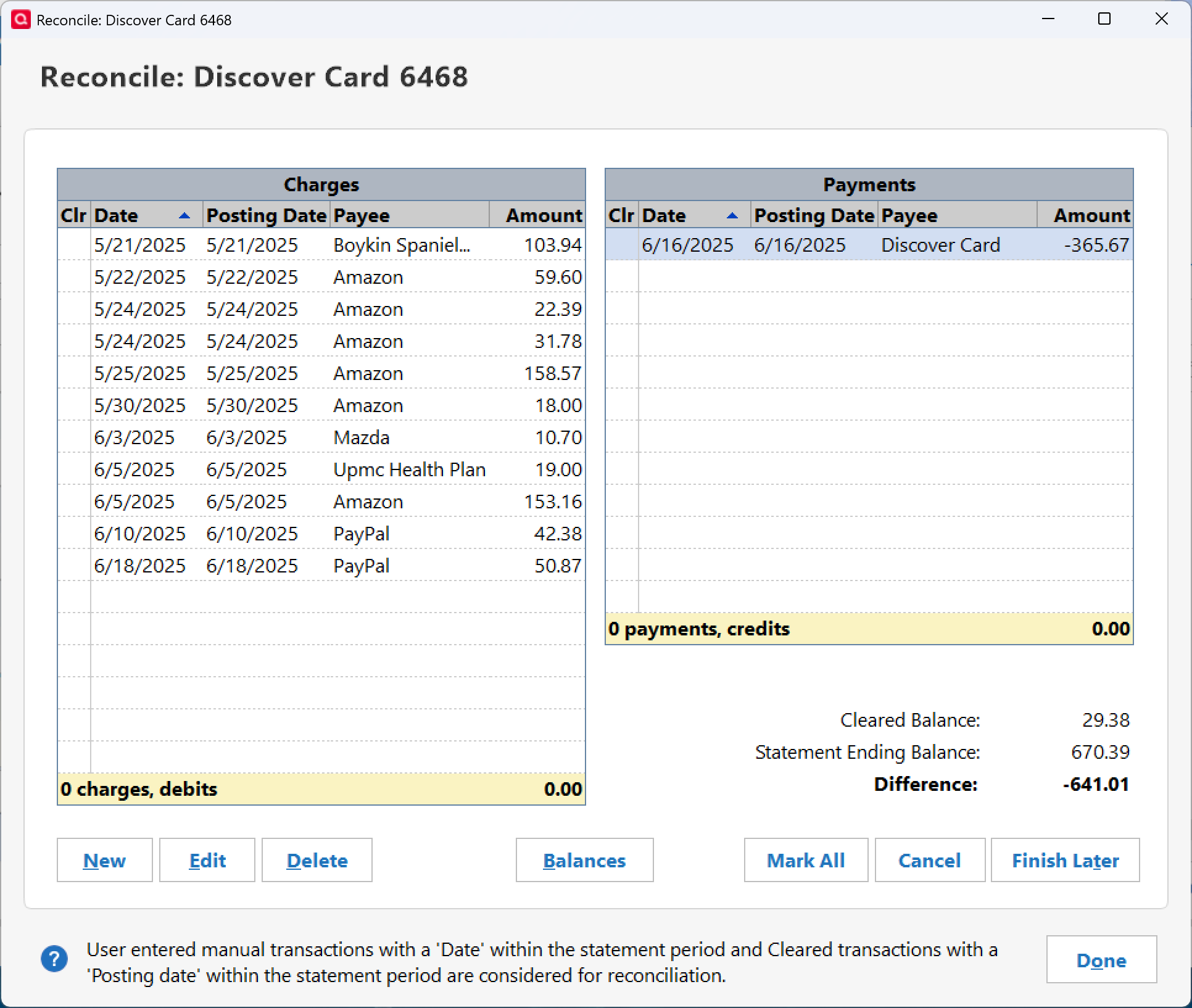Toggle Clr for Boykin Spaniel 103.94 charge
1192x1008 pixels.
click(x=74, y=245)
